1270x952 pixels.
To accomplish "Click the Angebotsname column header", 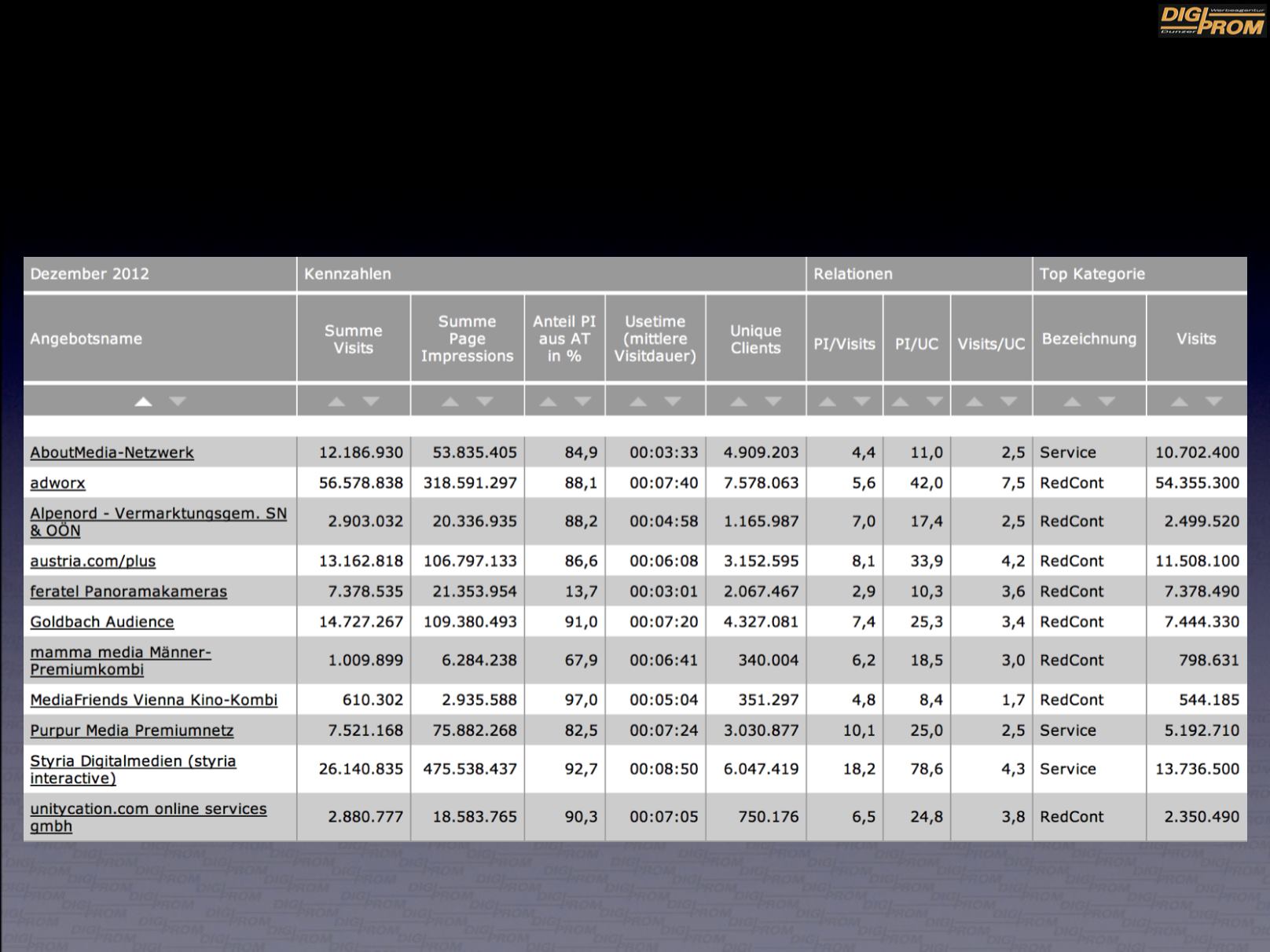I will click(x=160, y=339).
